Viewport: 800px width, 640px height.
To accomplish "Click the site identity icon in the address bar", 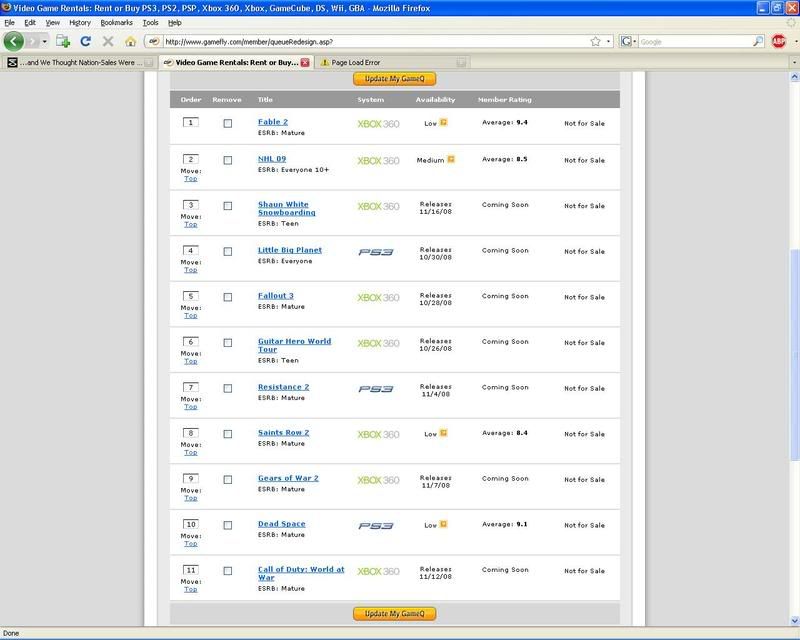I will pos(154,41).
